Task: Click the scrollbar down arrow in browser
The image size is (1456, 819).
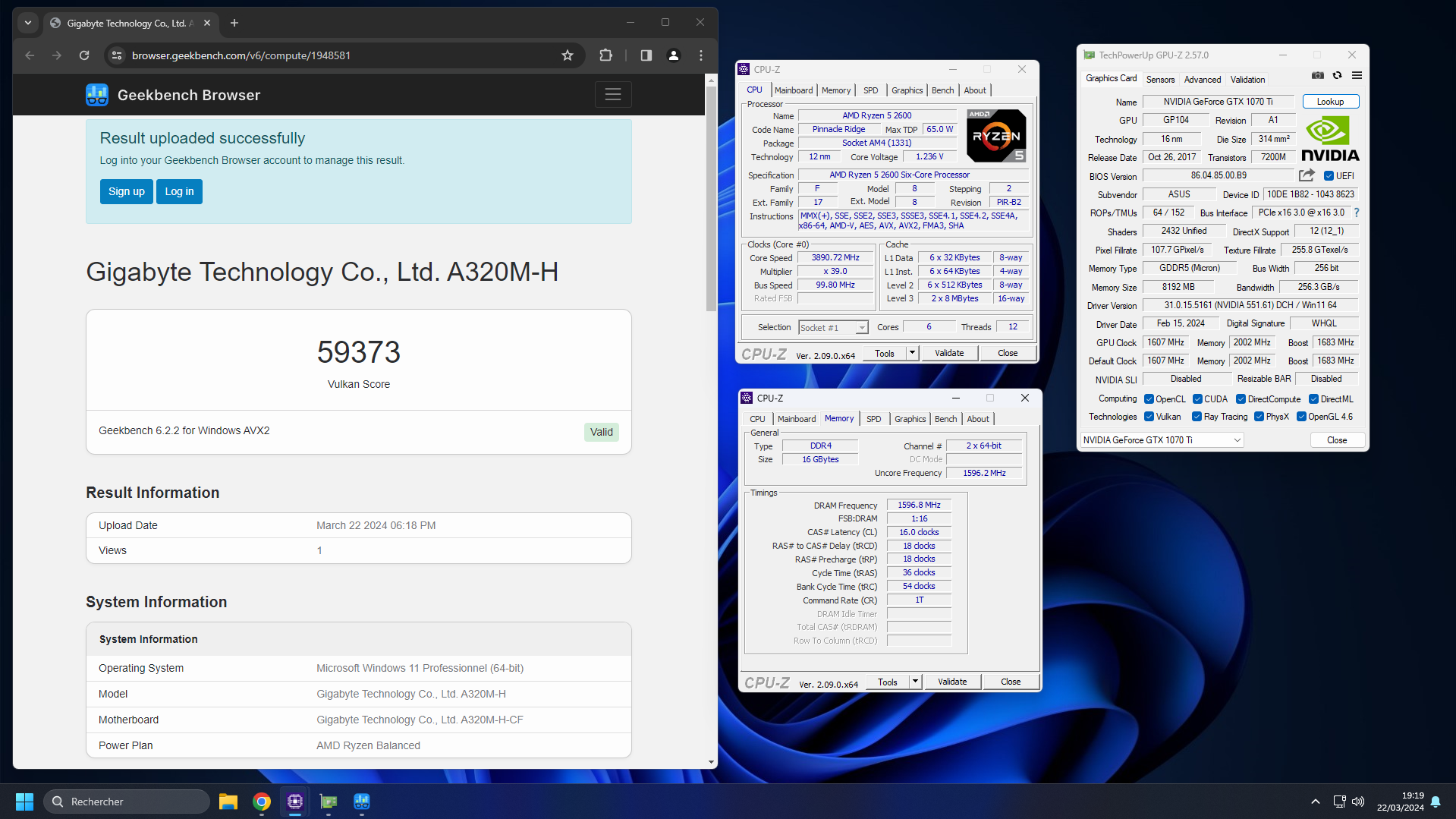Action: pyautogui.click(x=711, y=762)
